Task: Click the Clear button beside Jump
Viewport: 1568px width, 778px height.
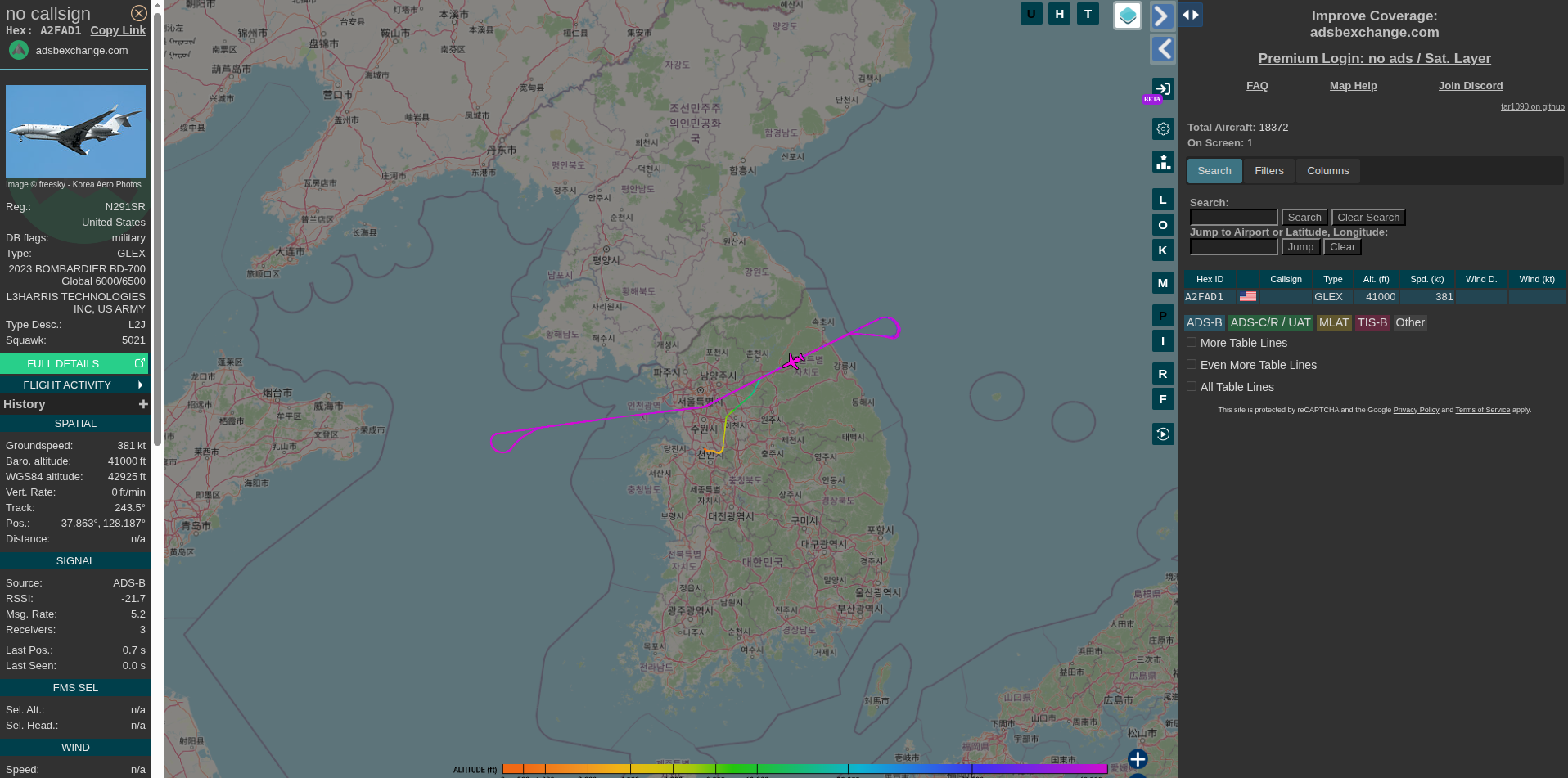Action: [x=1342, y=247]
